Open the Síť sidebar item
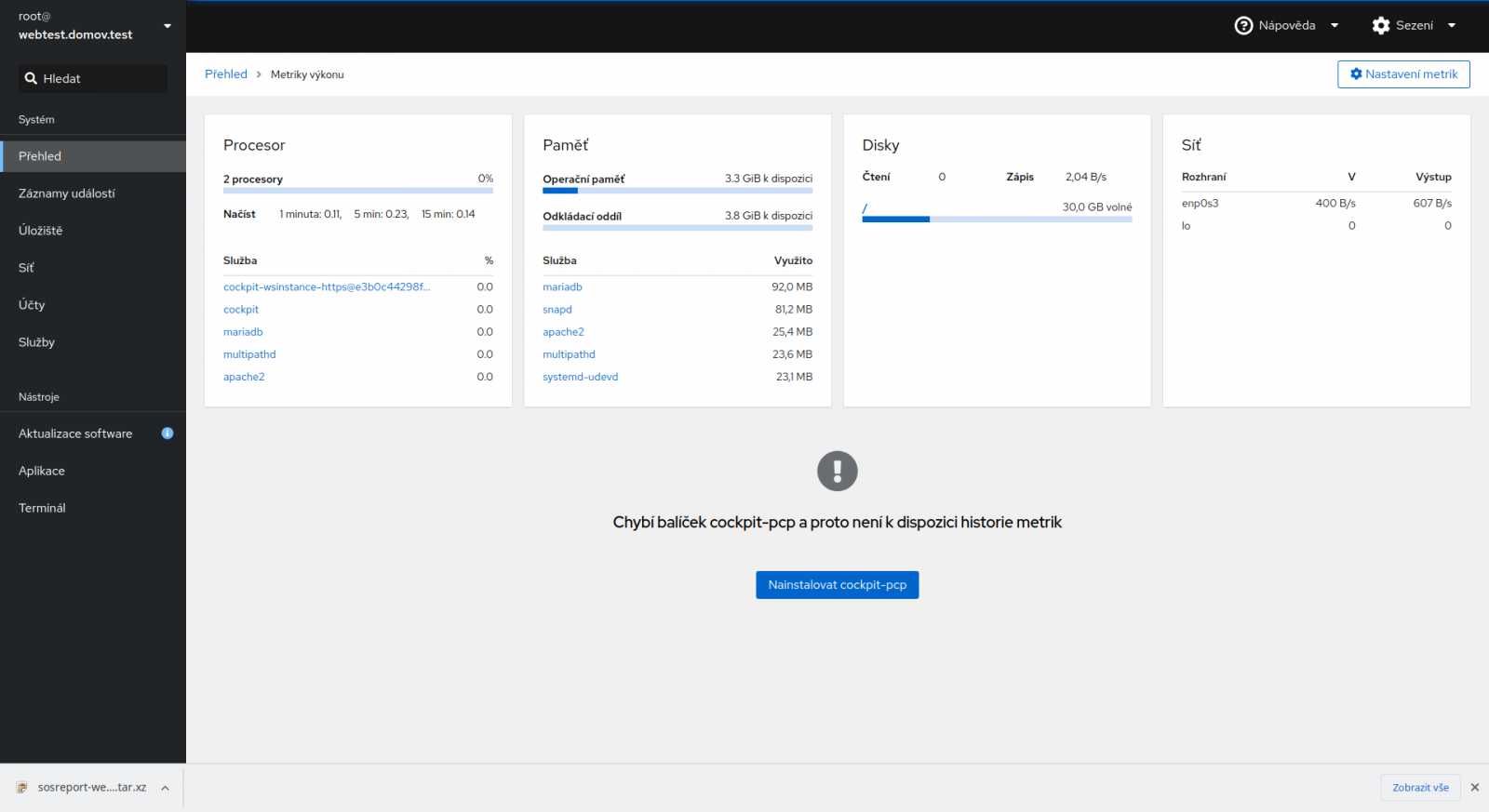This screenshot has width=1489, height=812. [x=93, y=268]
